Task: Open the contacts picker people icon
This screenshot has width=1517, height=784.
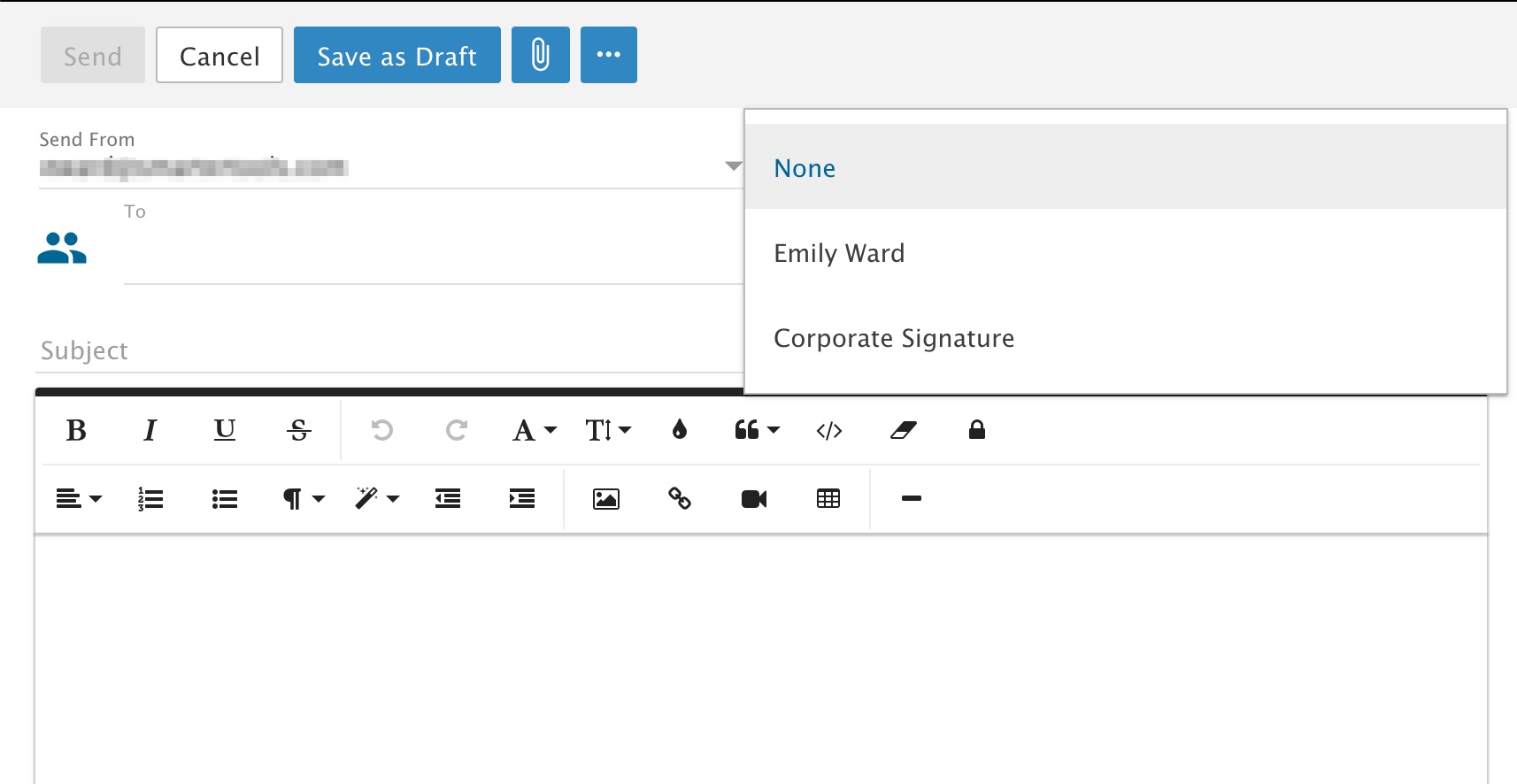Action: pyautogui.click(x=62, y=249)
